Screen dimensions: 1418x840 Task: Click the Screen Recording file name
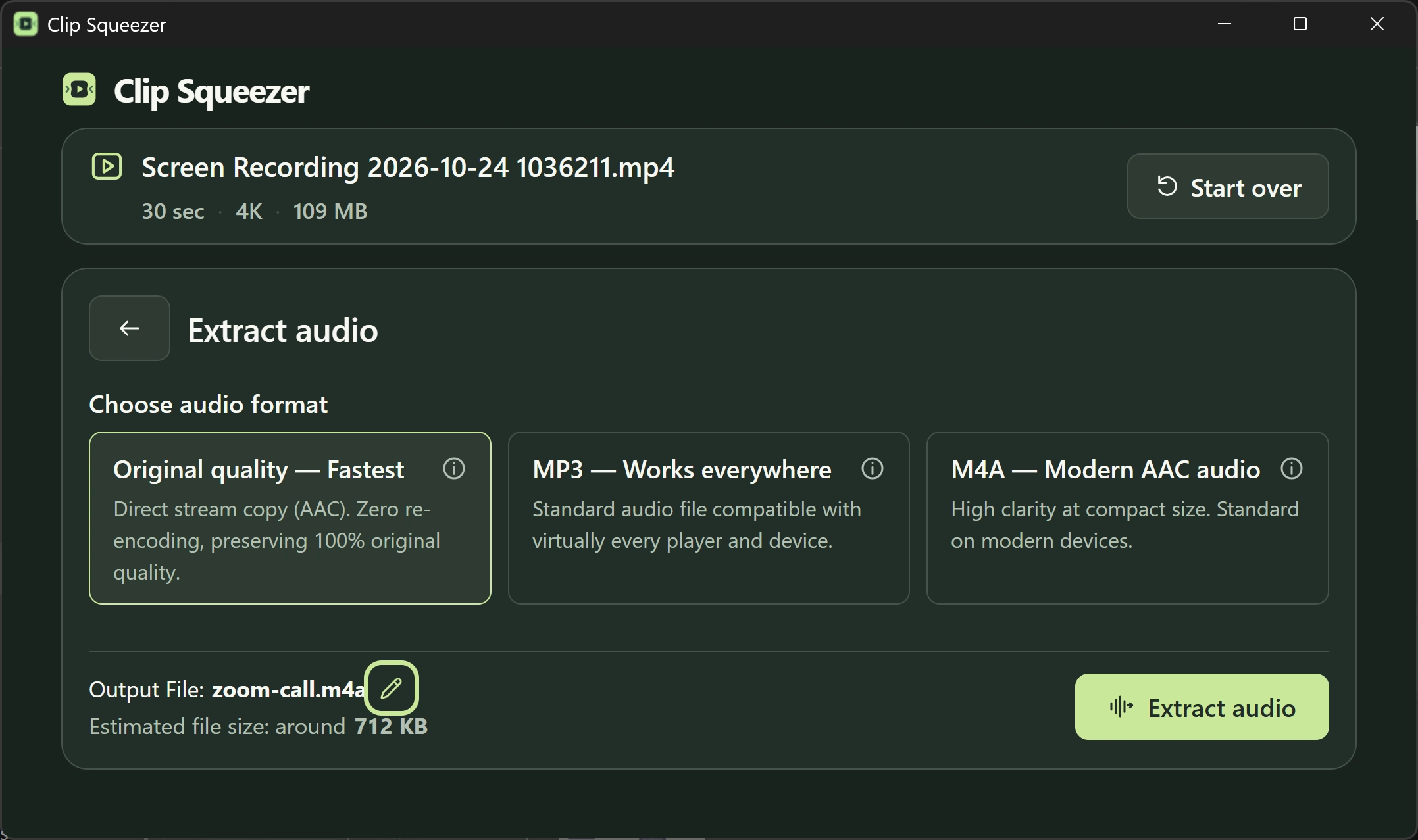click(x=408, y=167)
